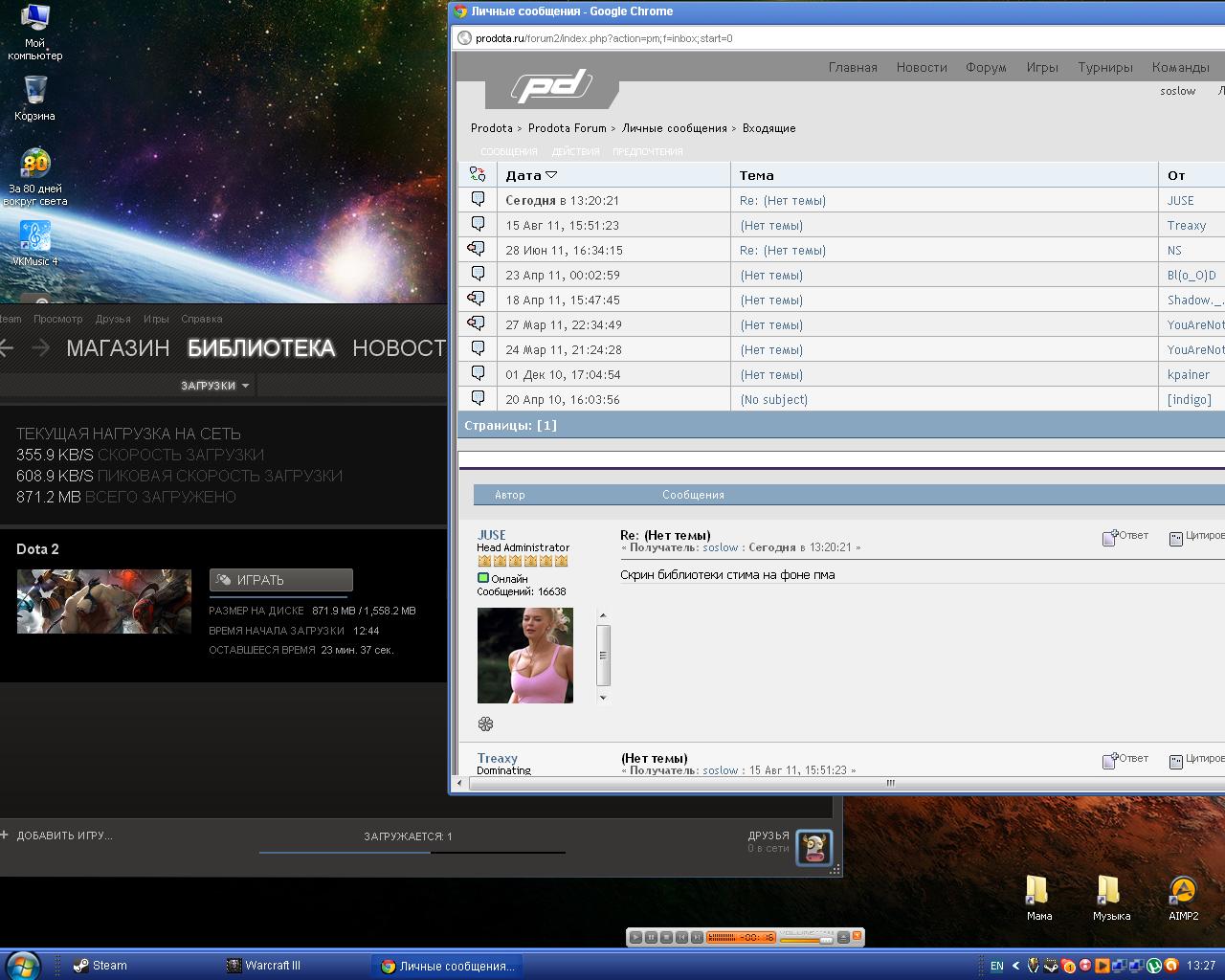Screen dimensions: 1225x980
Task: Click Дата sort arrow in inbox header
Action: pyautogui.click(x=551, y=175)
